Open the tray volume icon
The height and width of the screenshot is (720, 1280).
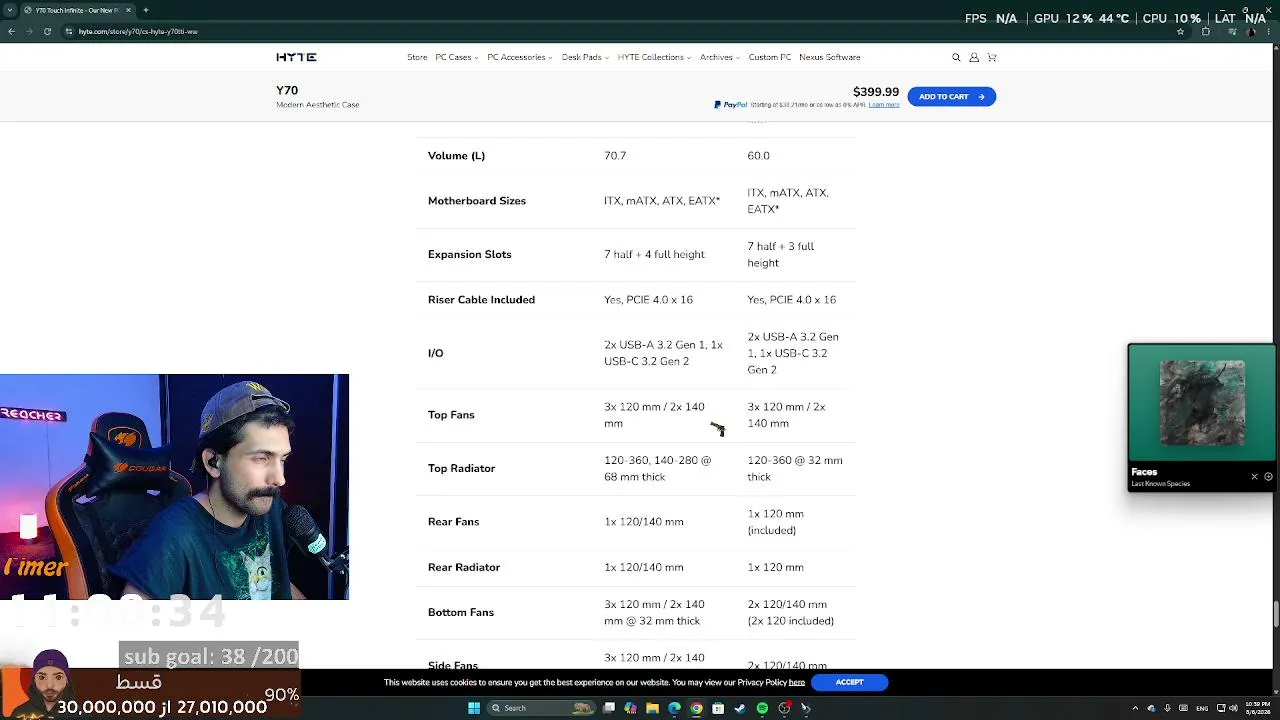(x=1233, y=709)
